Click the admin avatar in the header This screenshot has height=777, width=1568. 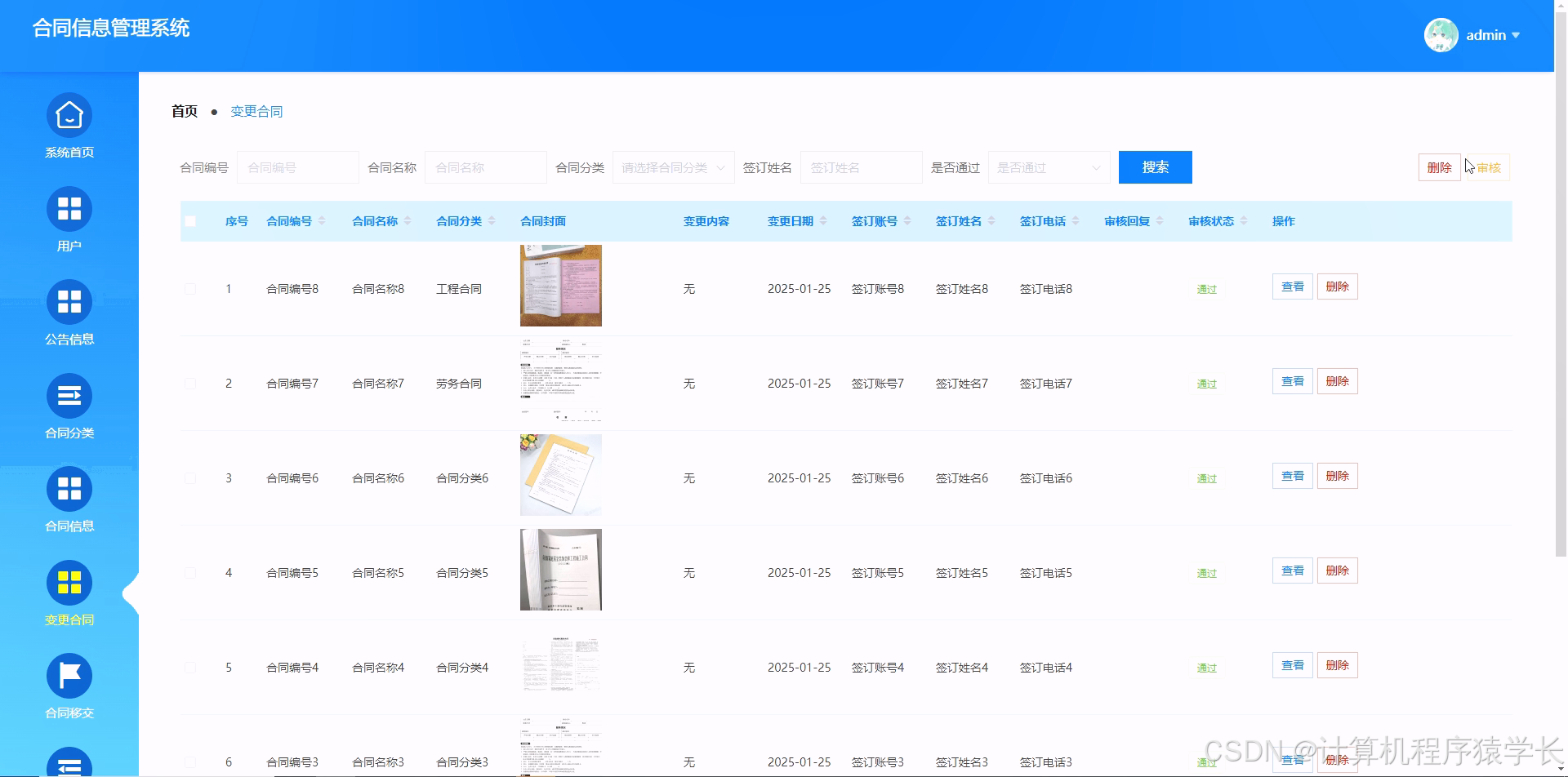click(x=1441, y=35)
